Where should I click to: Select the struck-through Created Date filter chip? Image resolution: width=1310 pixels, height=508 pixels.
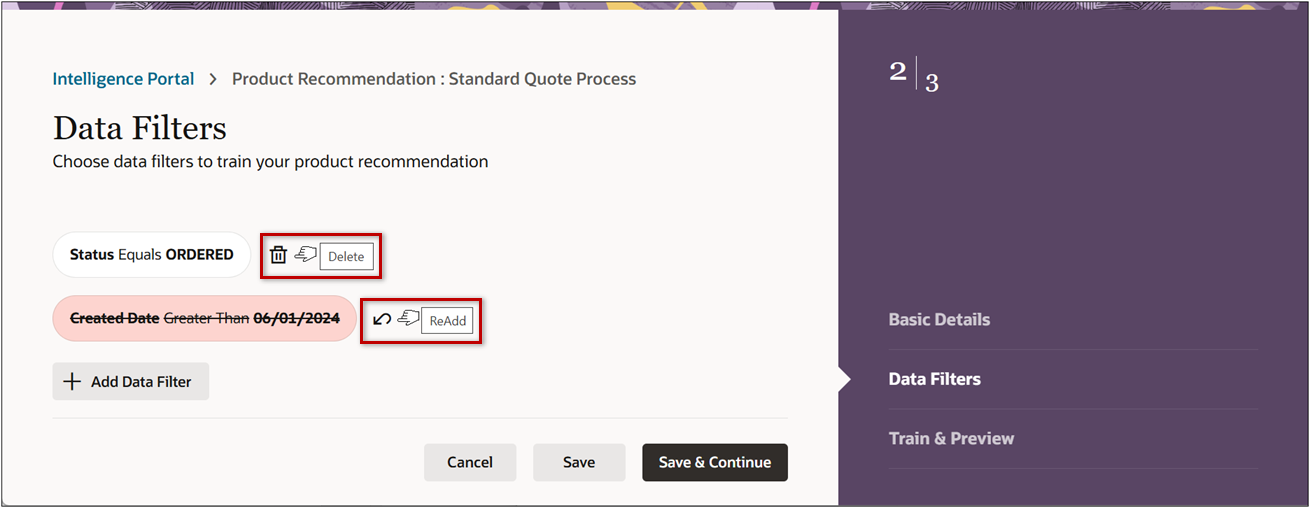click(204, 318)
